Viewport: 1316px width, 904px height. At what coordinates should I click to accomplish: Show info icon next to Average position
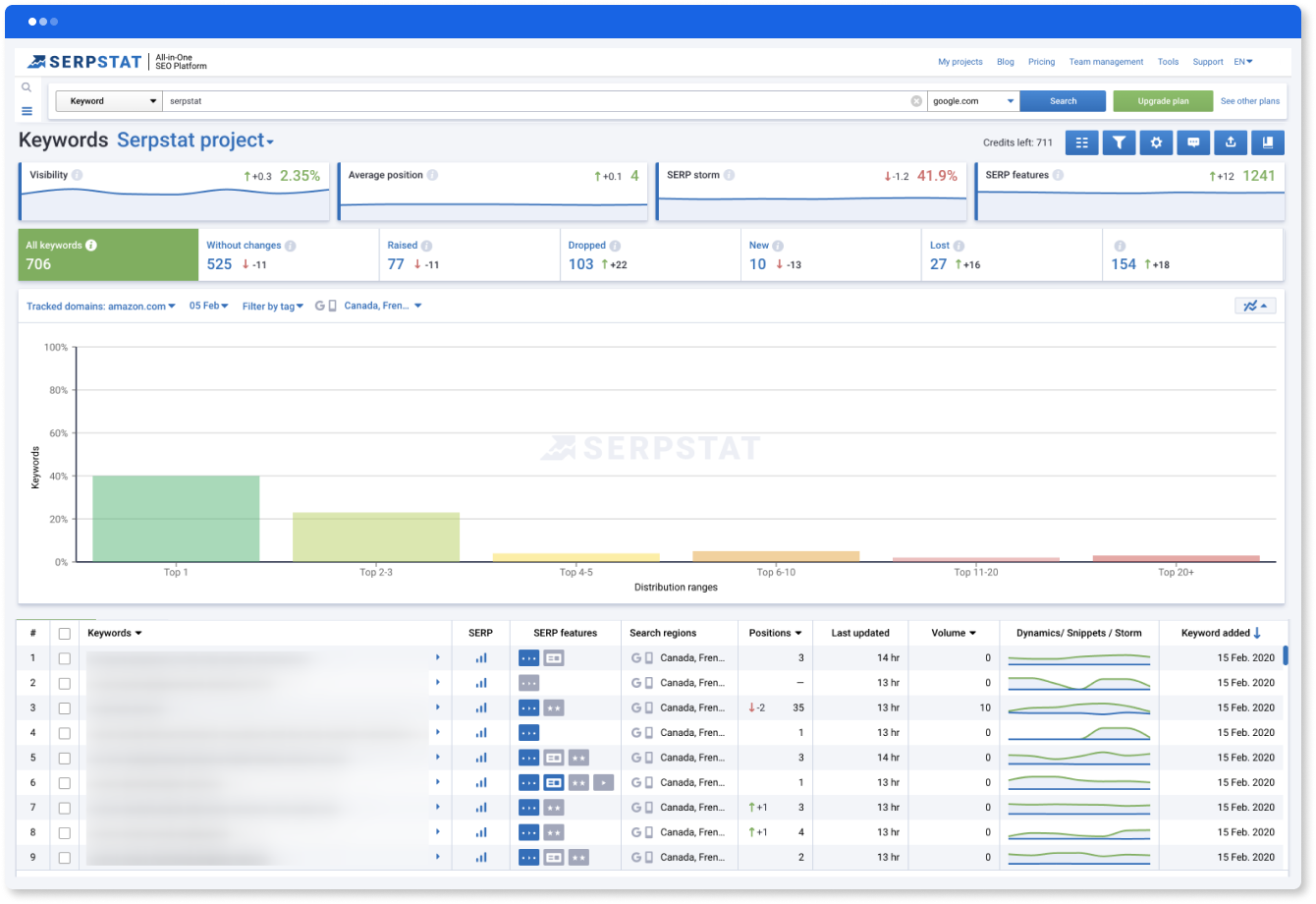coord(432,175)
